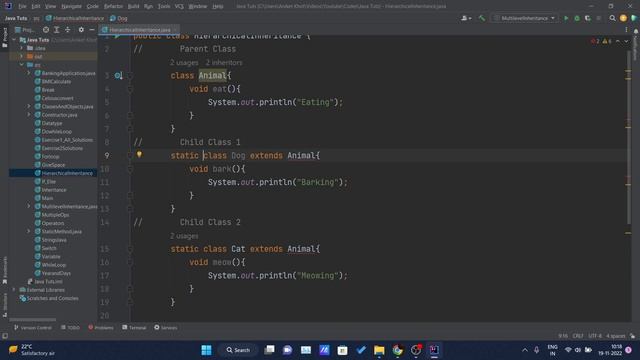Open the Build menu
This screenshot has width=640, height=360.
133,6
